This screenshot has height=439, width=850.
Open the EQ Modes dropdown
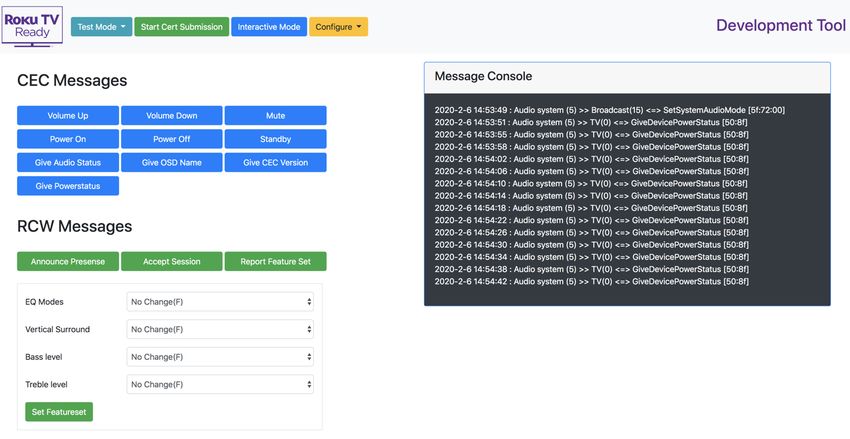click(x=220, y=302)
